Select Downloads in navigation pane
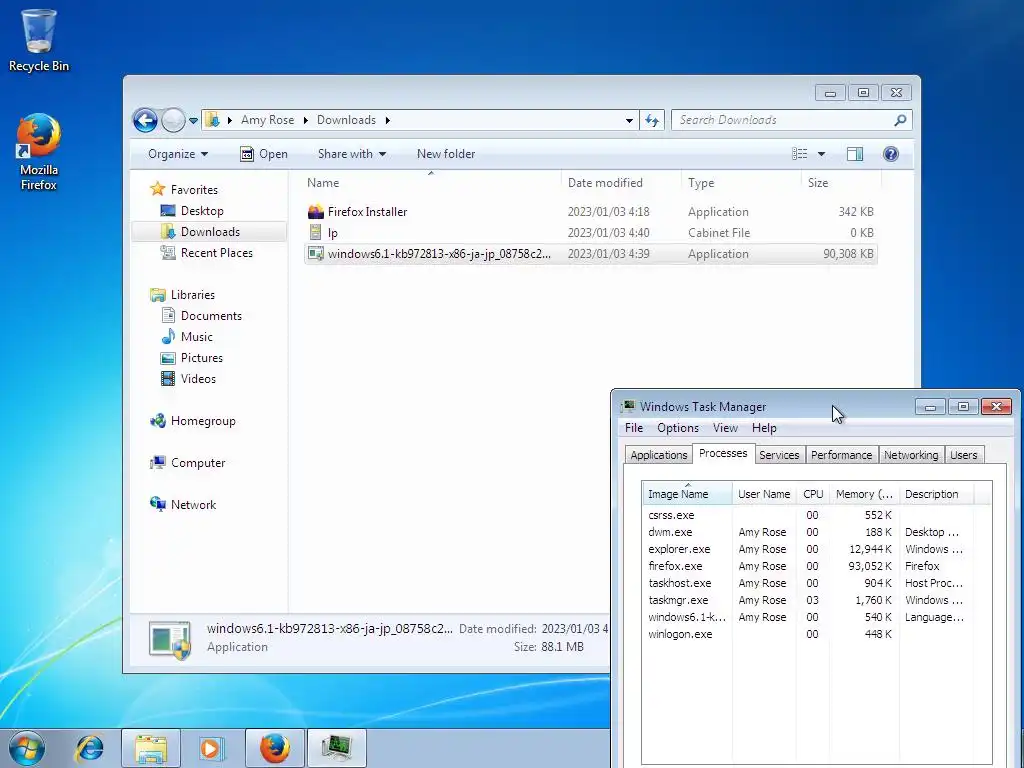Image resolution: width=1024 pixels, height=768 pixels. [210, 232]
